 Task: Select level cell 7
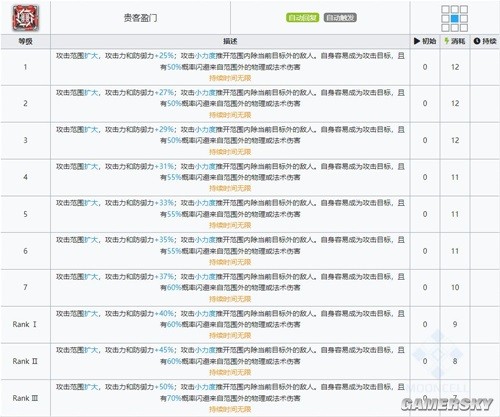click(x=25, y=287)
